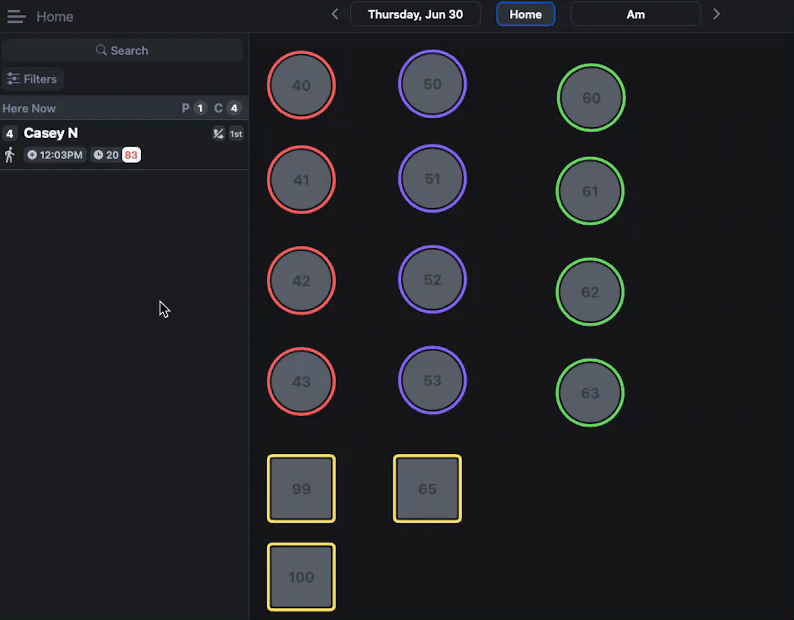
Task: Select the Home floor plan button
Action: [526, 14]
